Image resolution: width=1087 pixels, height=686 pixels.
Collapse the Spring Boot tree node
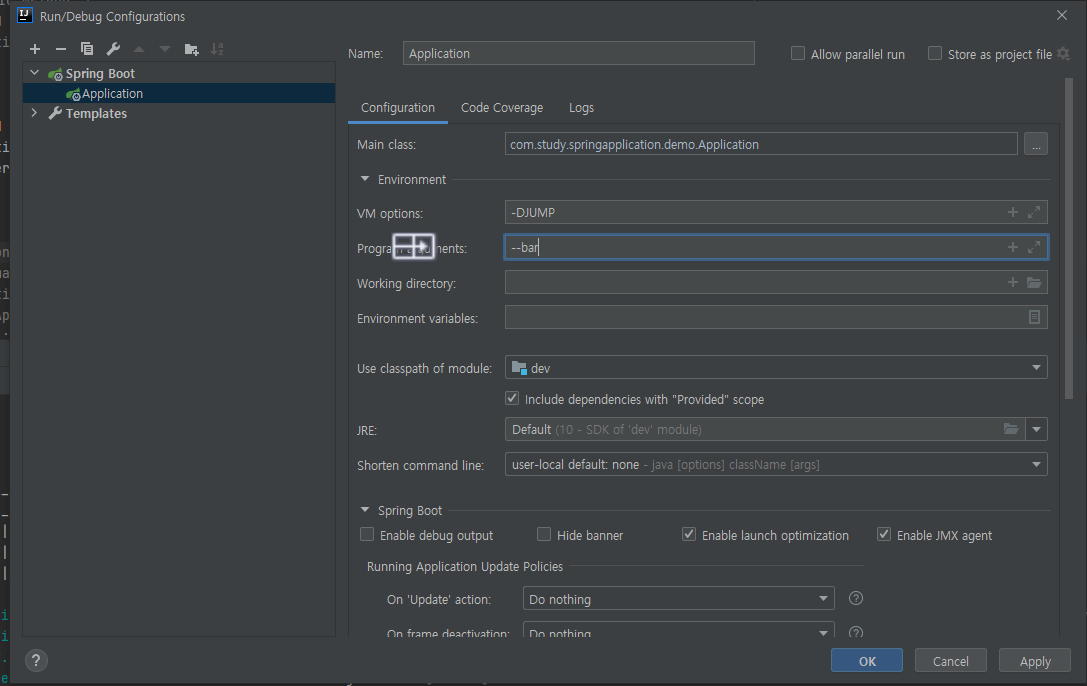pyautogui.click(x=35, y=73)
